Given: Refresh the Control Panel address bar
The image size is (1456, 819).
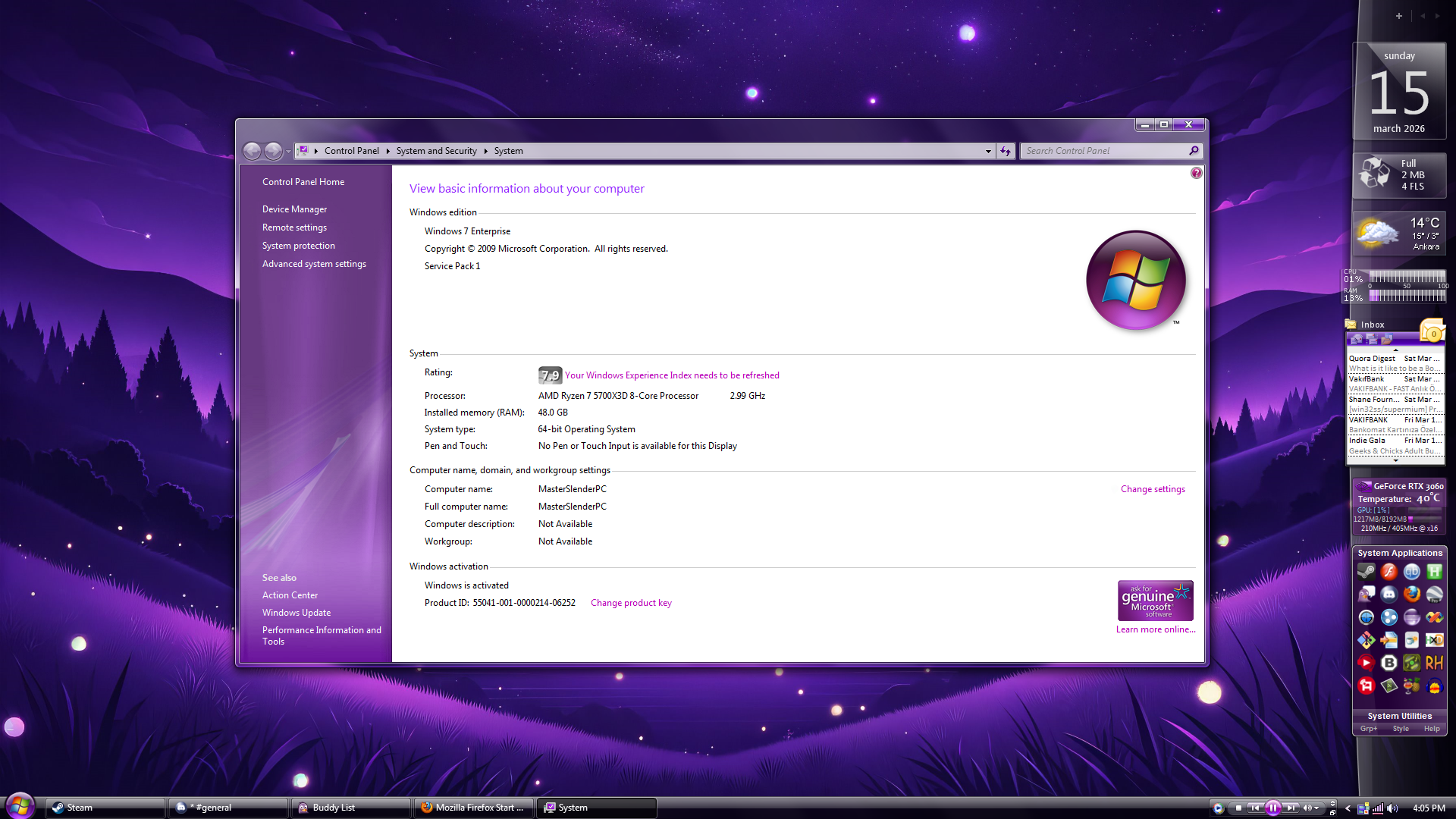Looking at the screenshot, I should 1006,151.
